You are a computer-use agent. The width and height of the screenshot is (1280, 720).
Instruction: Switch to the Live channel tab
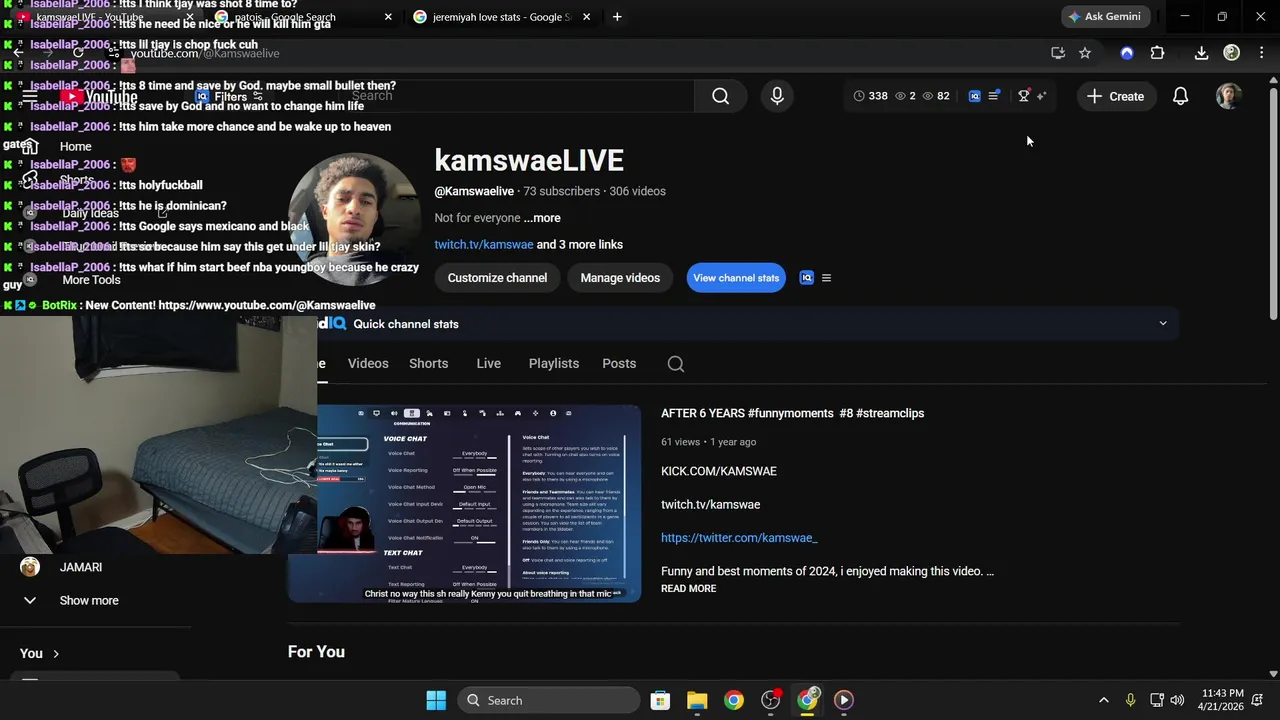point(488,364)
